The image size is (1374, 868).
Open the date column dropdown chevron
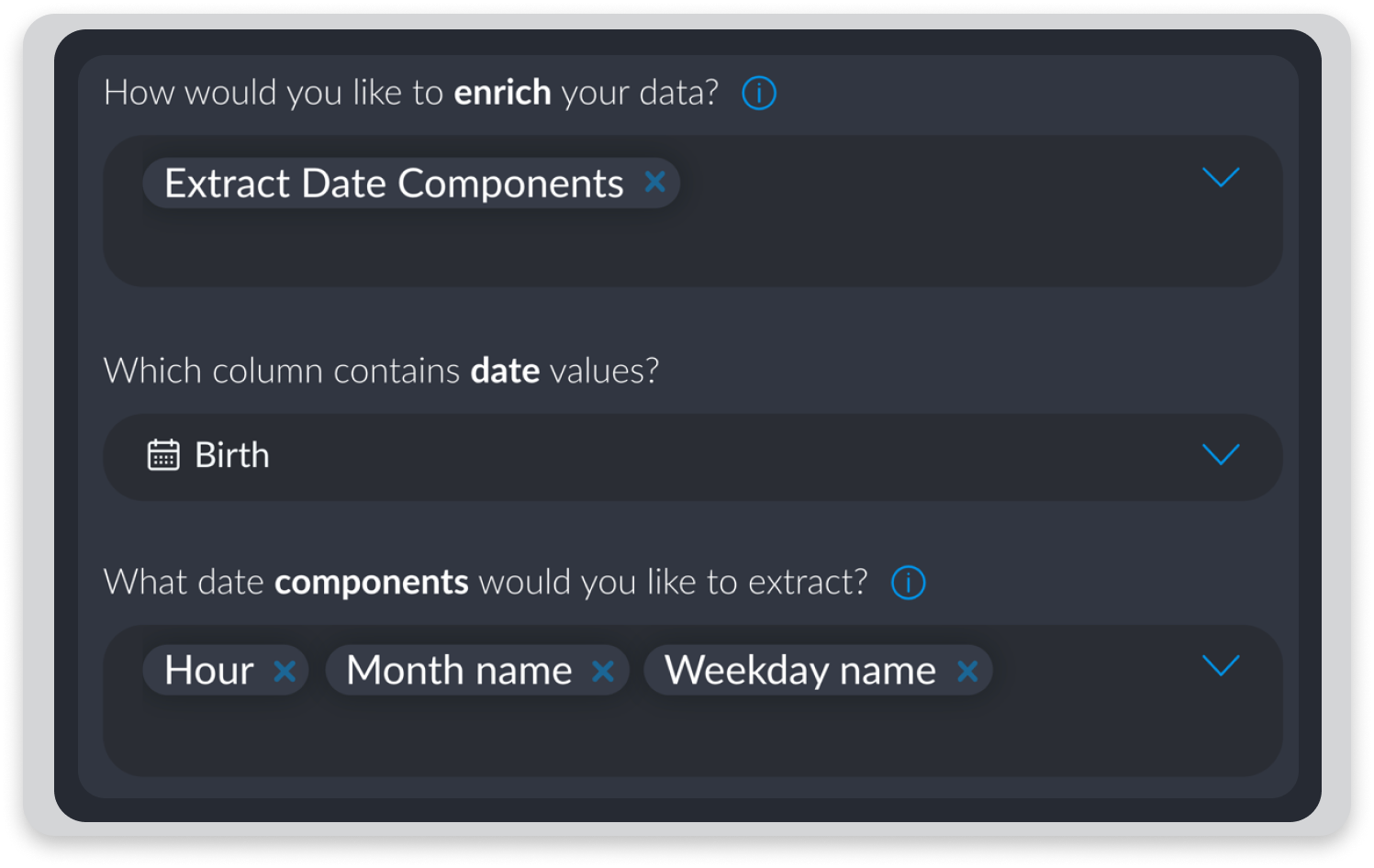click(x=1221, y=454)
